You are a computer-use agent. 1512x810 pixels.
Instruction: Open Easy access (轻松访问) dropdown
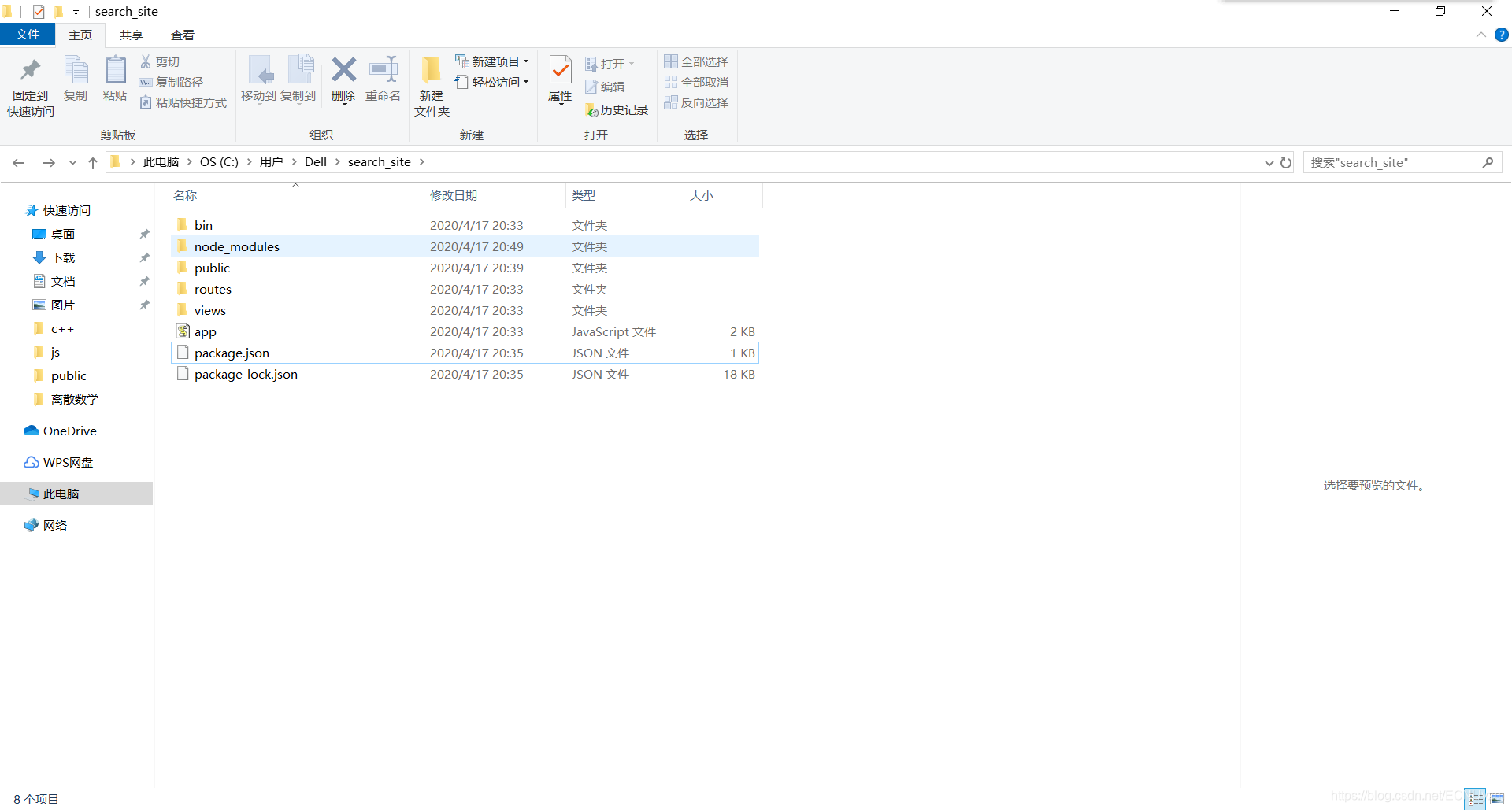(x=491, y=82)
